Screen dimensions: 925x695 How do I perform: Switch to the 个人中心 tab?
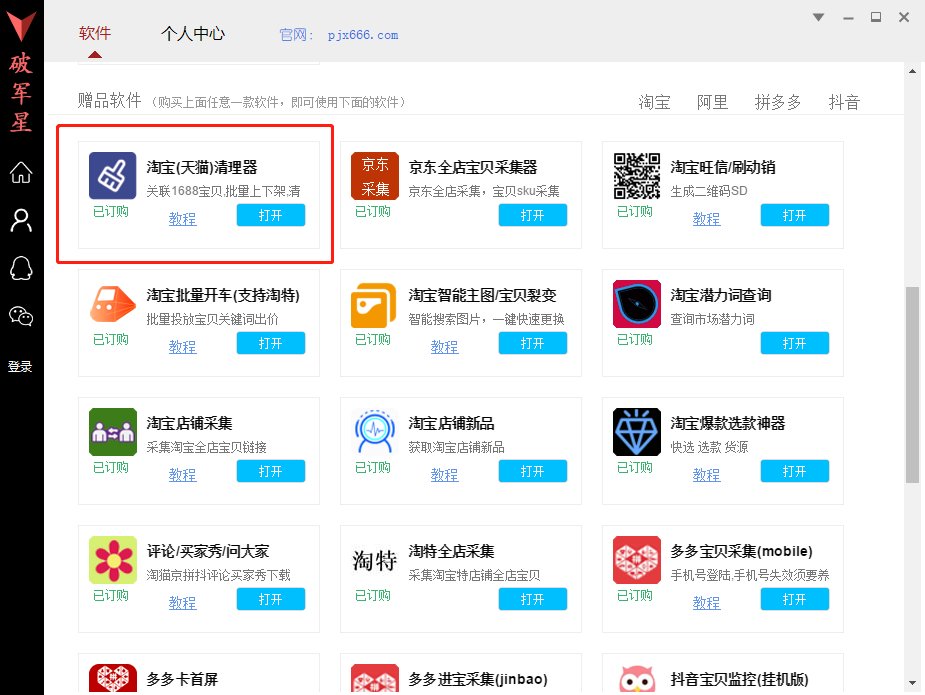tap(193, 33)
